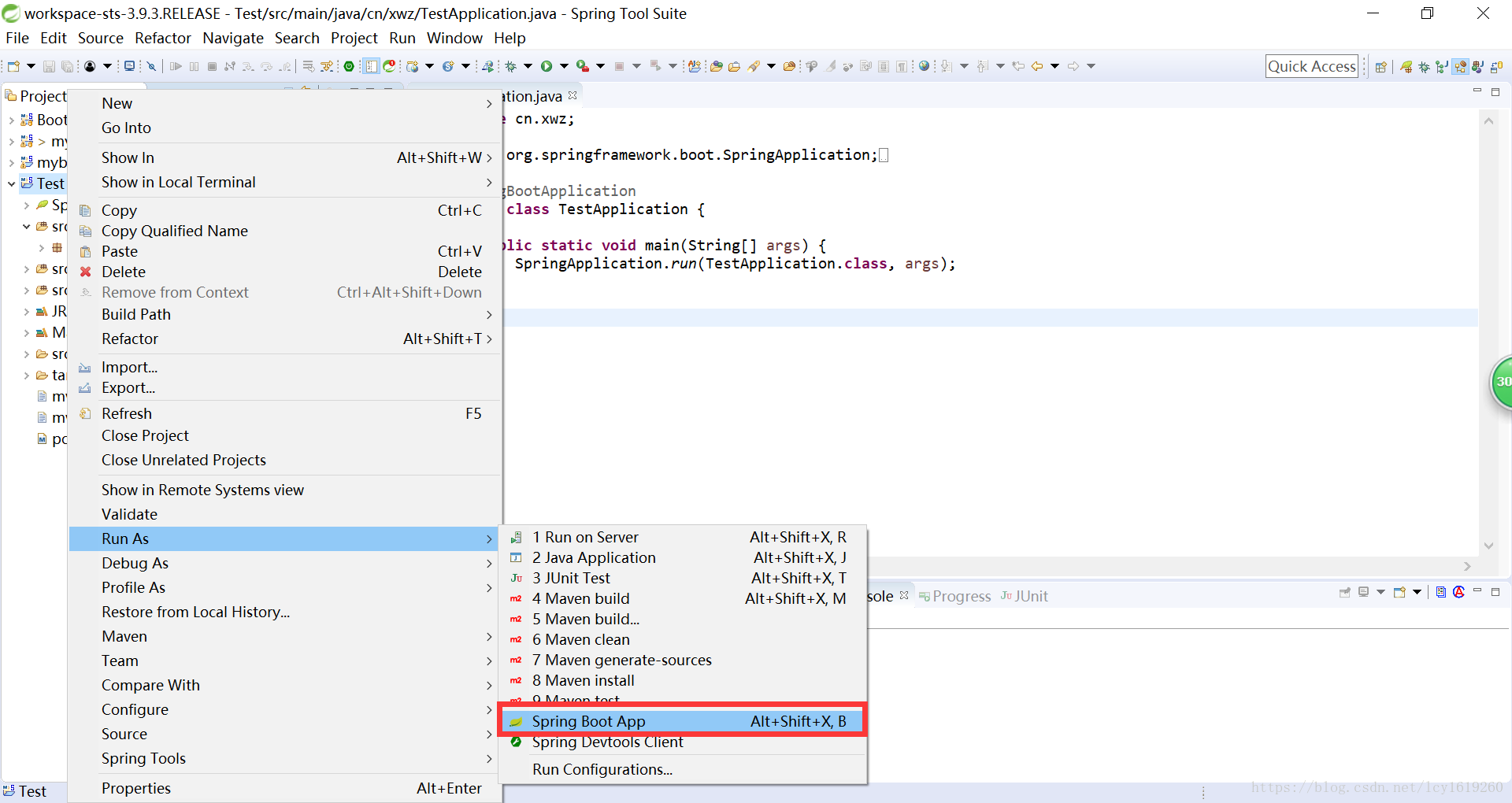
Task: Switch to the Spring perspective leaf icon
Action: coord(1406,67)
